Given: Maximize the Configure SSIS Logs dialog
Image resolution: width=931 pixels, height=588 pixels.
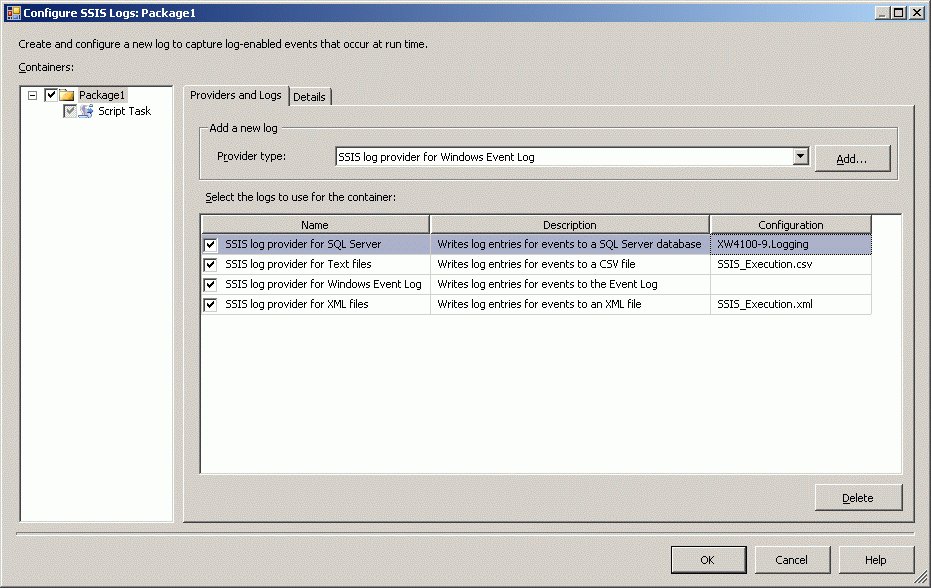Looking at the screenshot, I should 899,12.
